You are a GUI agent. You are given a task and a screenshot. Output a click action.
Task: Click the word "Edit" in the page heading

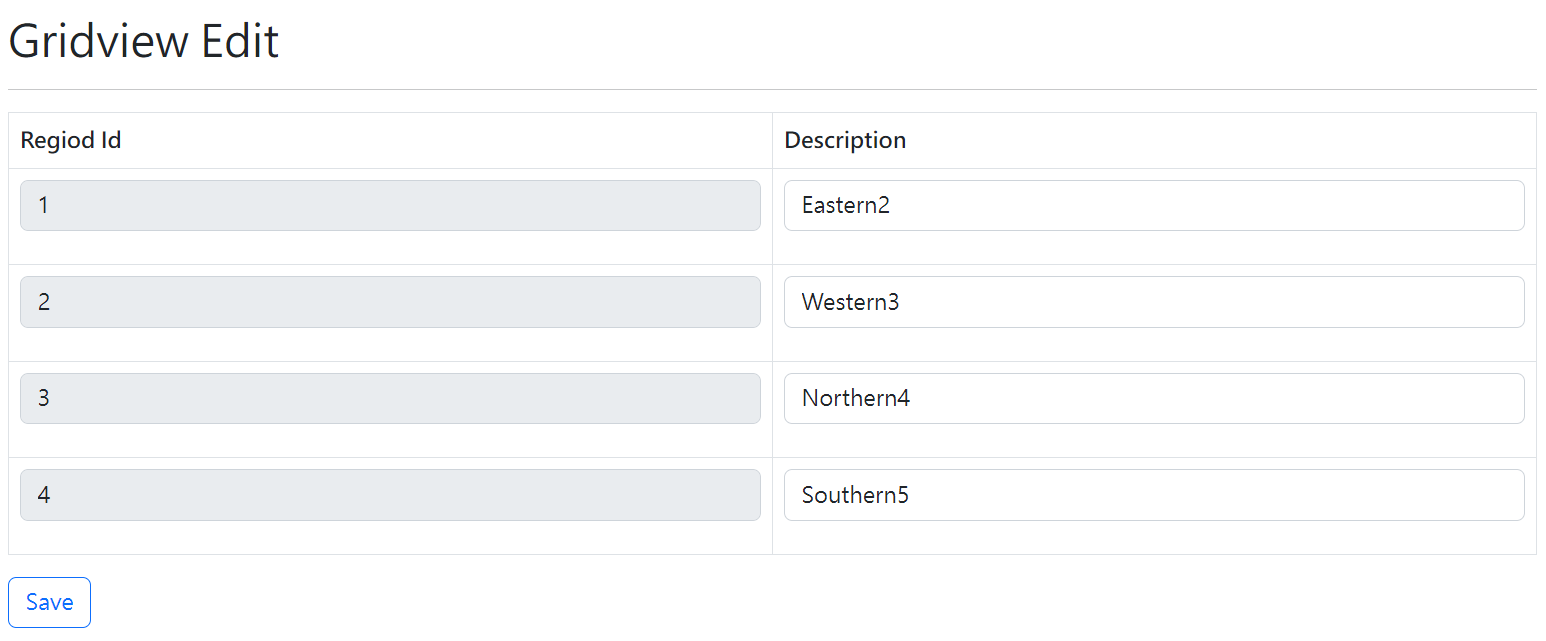click(240, 42)
